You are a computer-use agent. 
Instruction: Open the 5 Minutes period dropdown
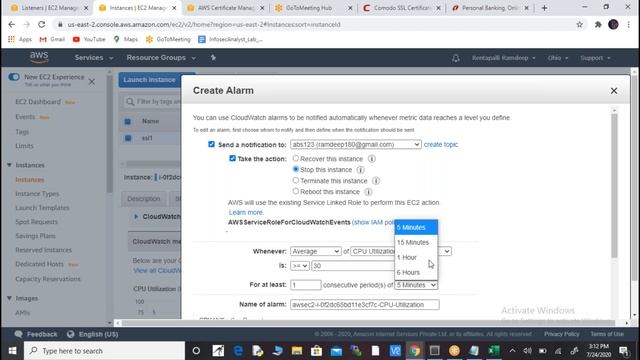(x=416, y=285)
